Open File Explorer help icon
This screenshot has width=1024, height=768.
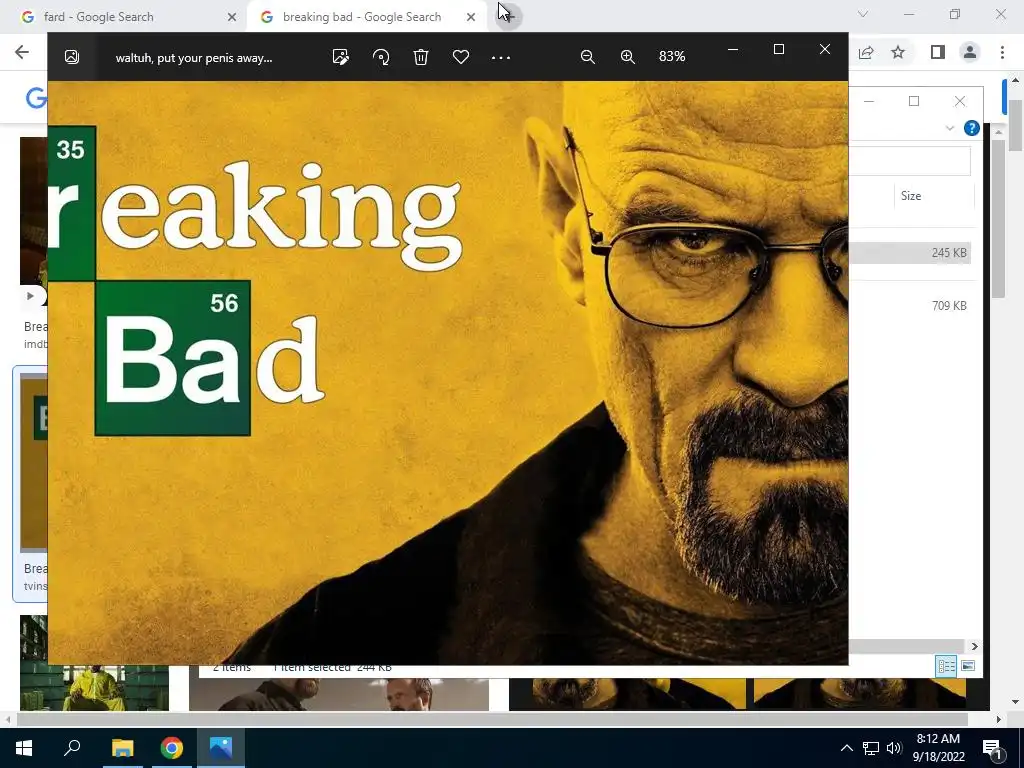click(x=971, y=128)
